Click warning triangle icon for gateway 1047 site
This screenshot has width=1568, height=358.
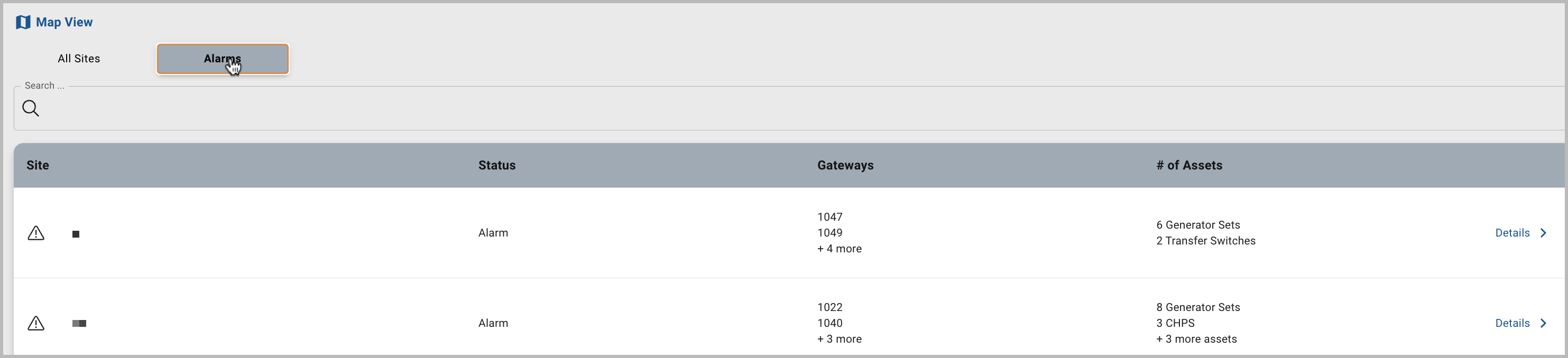[x=36, y=233]
